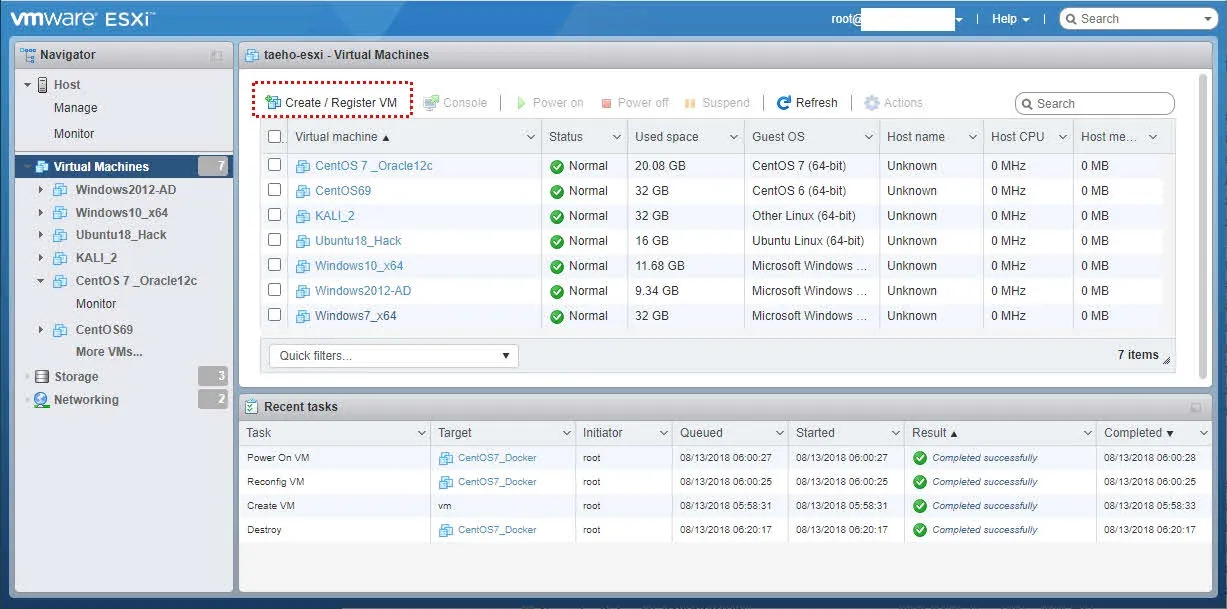Screen dimensions: 1227x609
Task: Click the Create / Register VM icon
Action: (273, 103)
